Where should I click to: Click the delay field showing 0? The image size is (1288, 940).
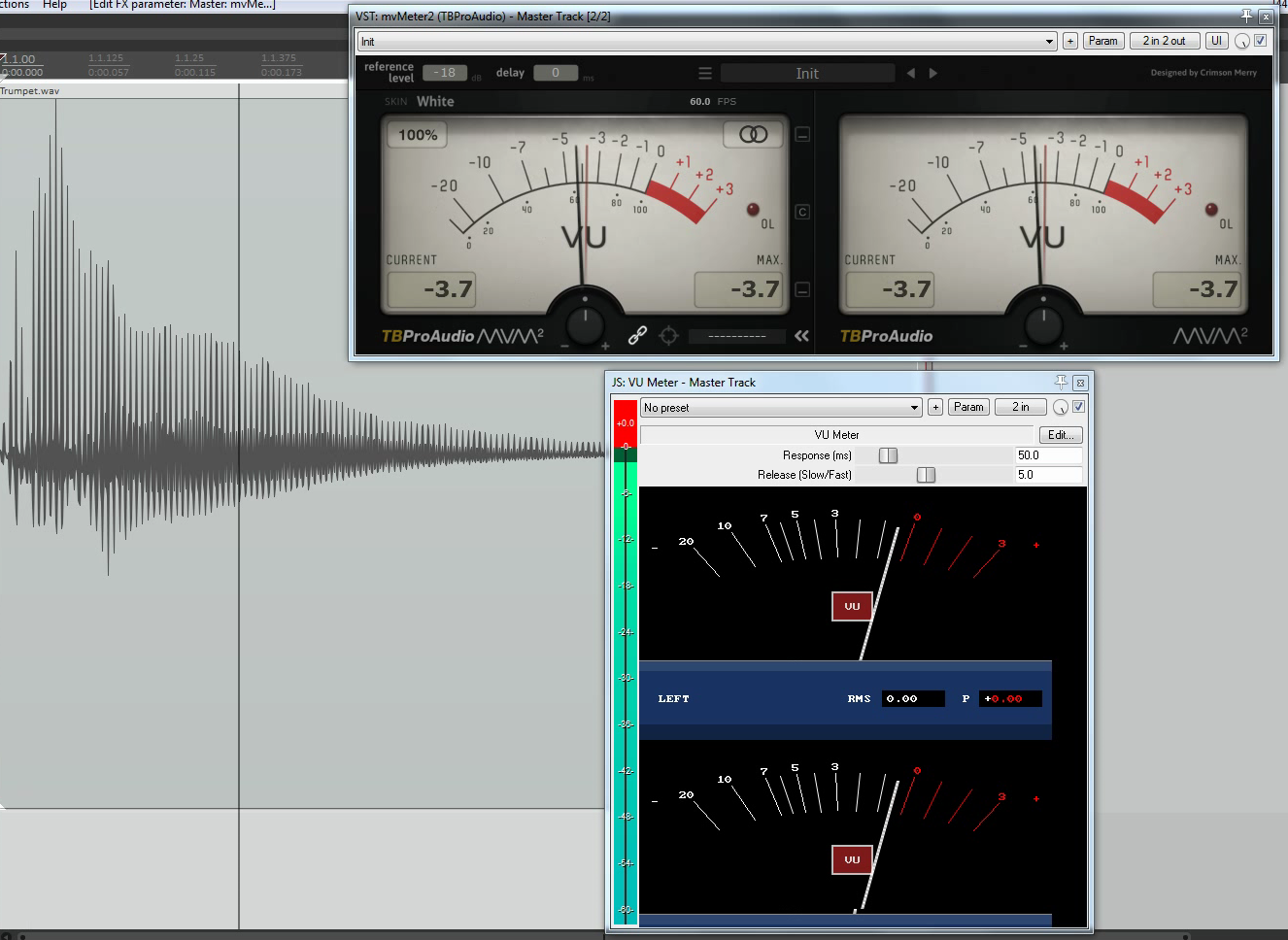point(556,73)
